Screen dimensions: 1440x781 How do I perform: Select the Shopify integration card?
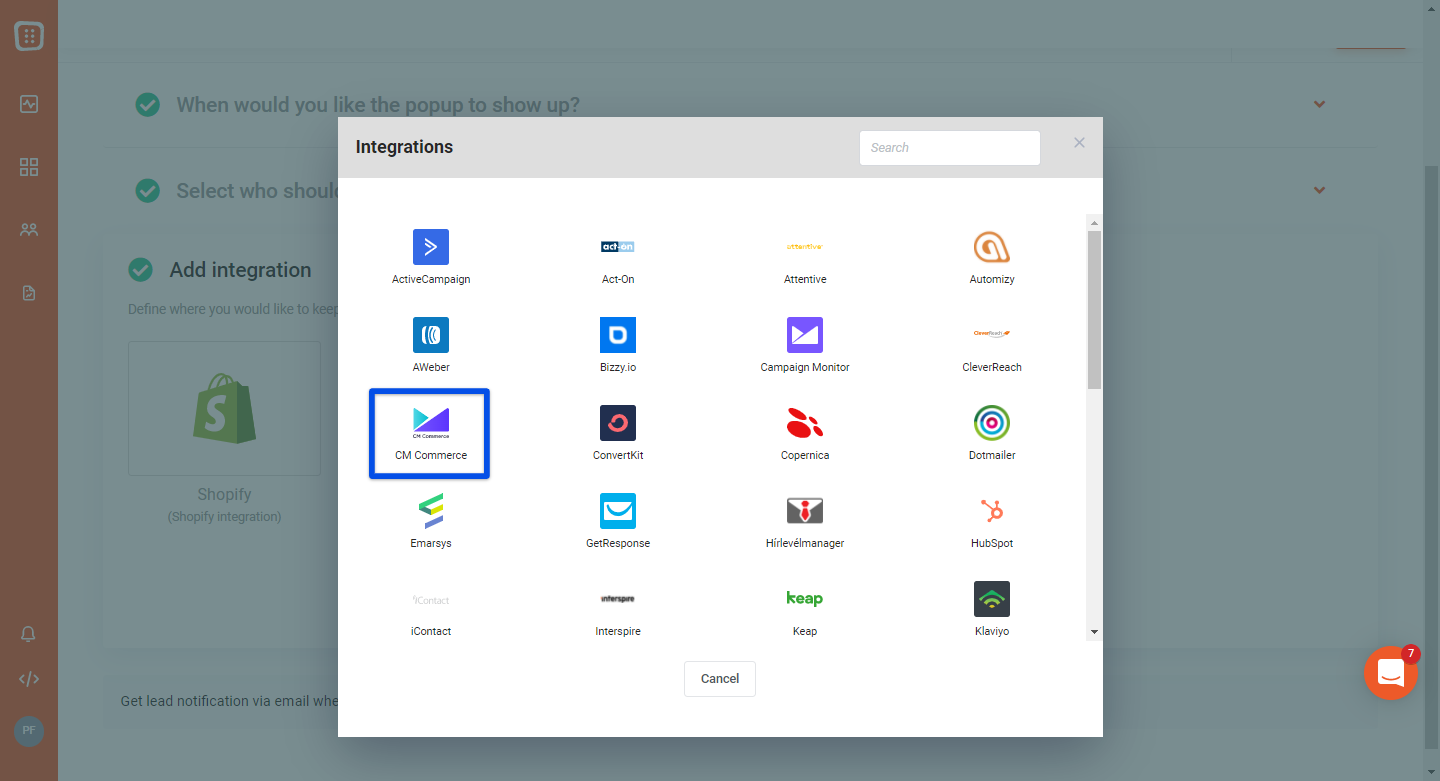tap(225, 408)
